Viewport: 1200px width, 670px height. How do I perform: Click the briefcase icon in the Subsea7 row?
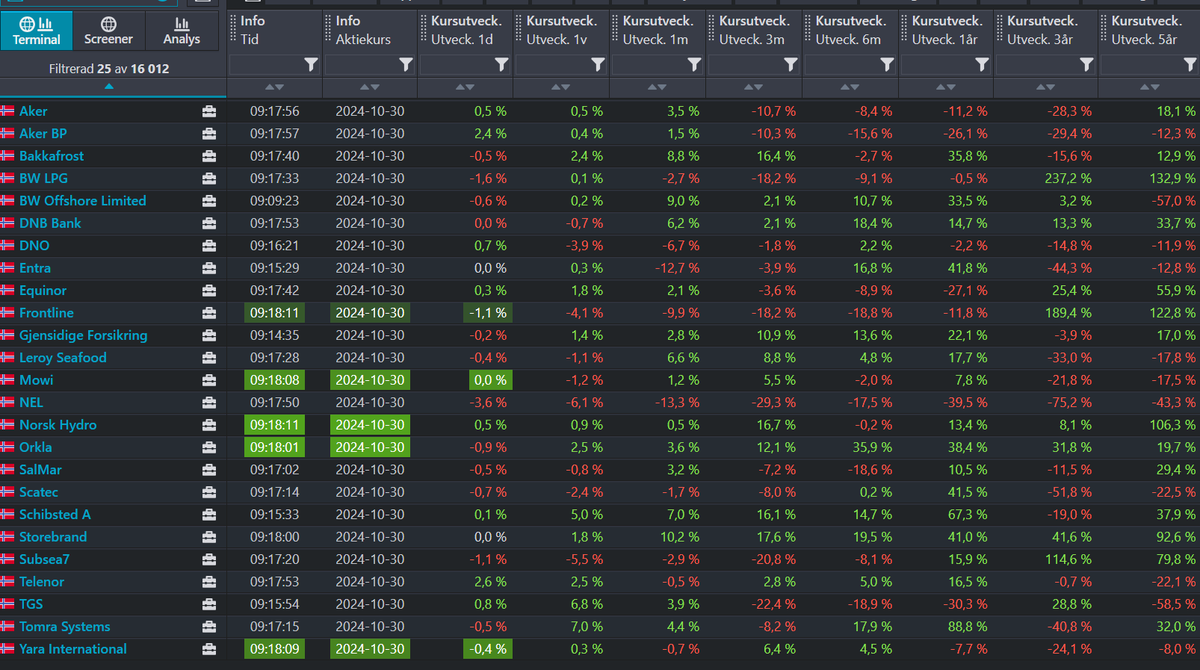point(209,559)
